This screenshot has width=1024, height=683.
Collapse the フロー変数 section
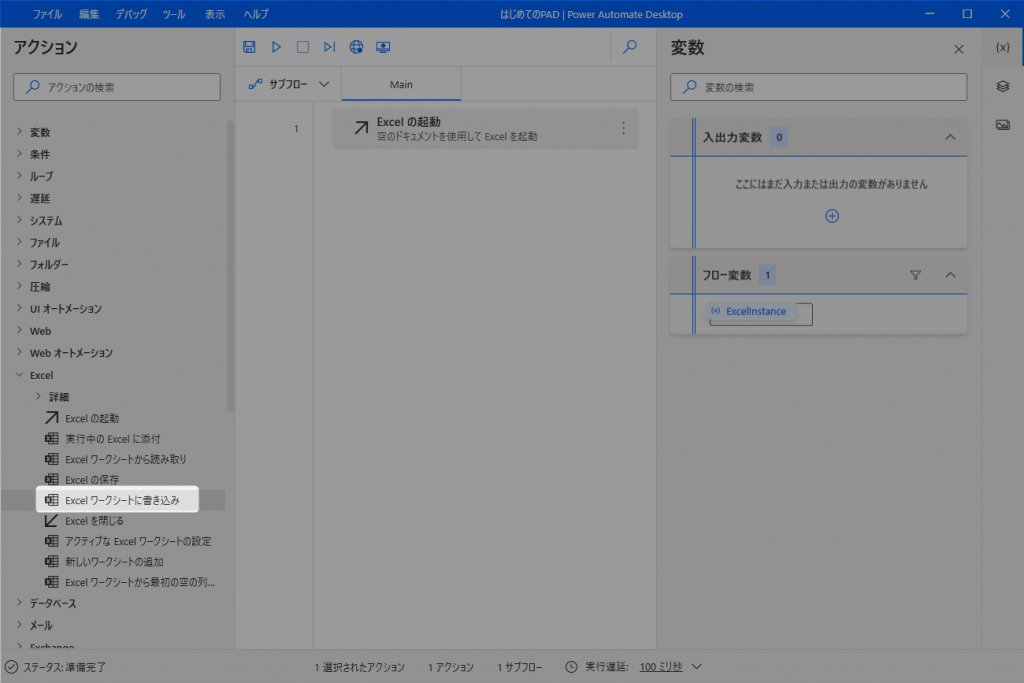[x=950, y=275]
